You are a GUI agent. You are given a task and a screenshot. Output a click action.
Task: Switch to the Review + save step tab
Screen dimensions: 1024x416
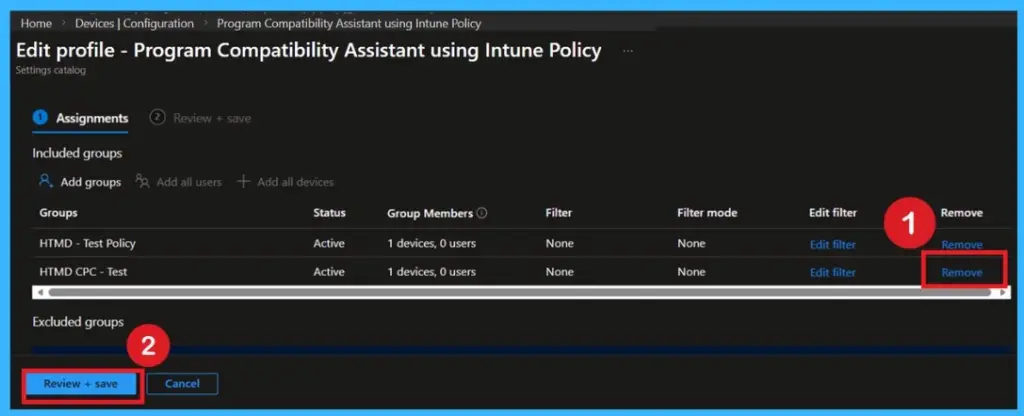200,118
